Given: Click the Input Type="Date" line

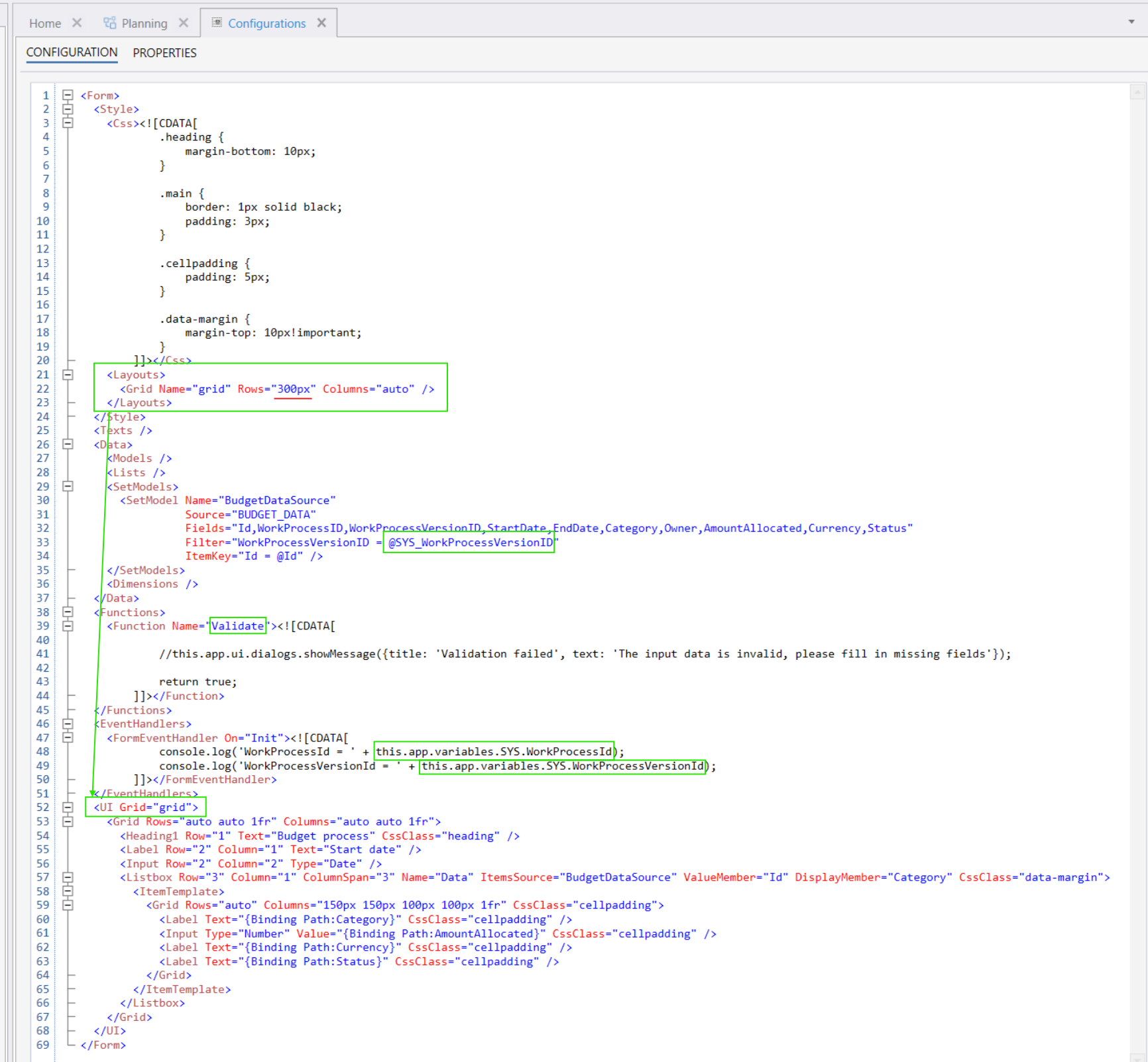Looking at the screenshot, I should [251, 864].
